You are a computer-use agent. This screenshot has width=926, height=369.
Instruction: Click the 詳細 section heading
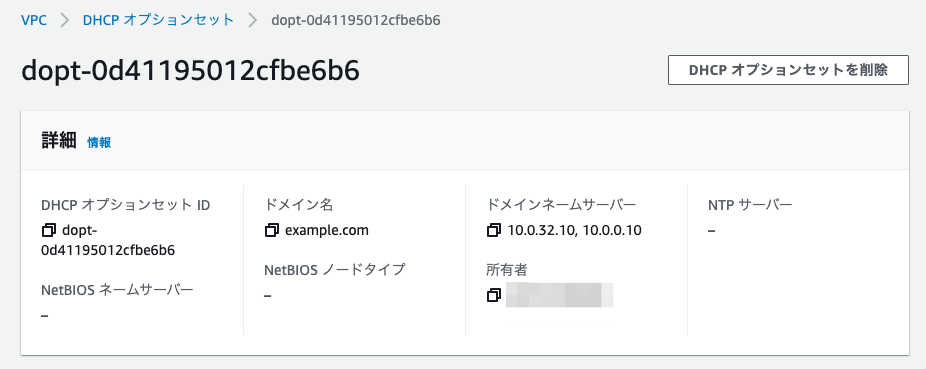pos(58,141)
